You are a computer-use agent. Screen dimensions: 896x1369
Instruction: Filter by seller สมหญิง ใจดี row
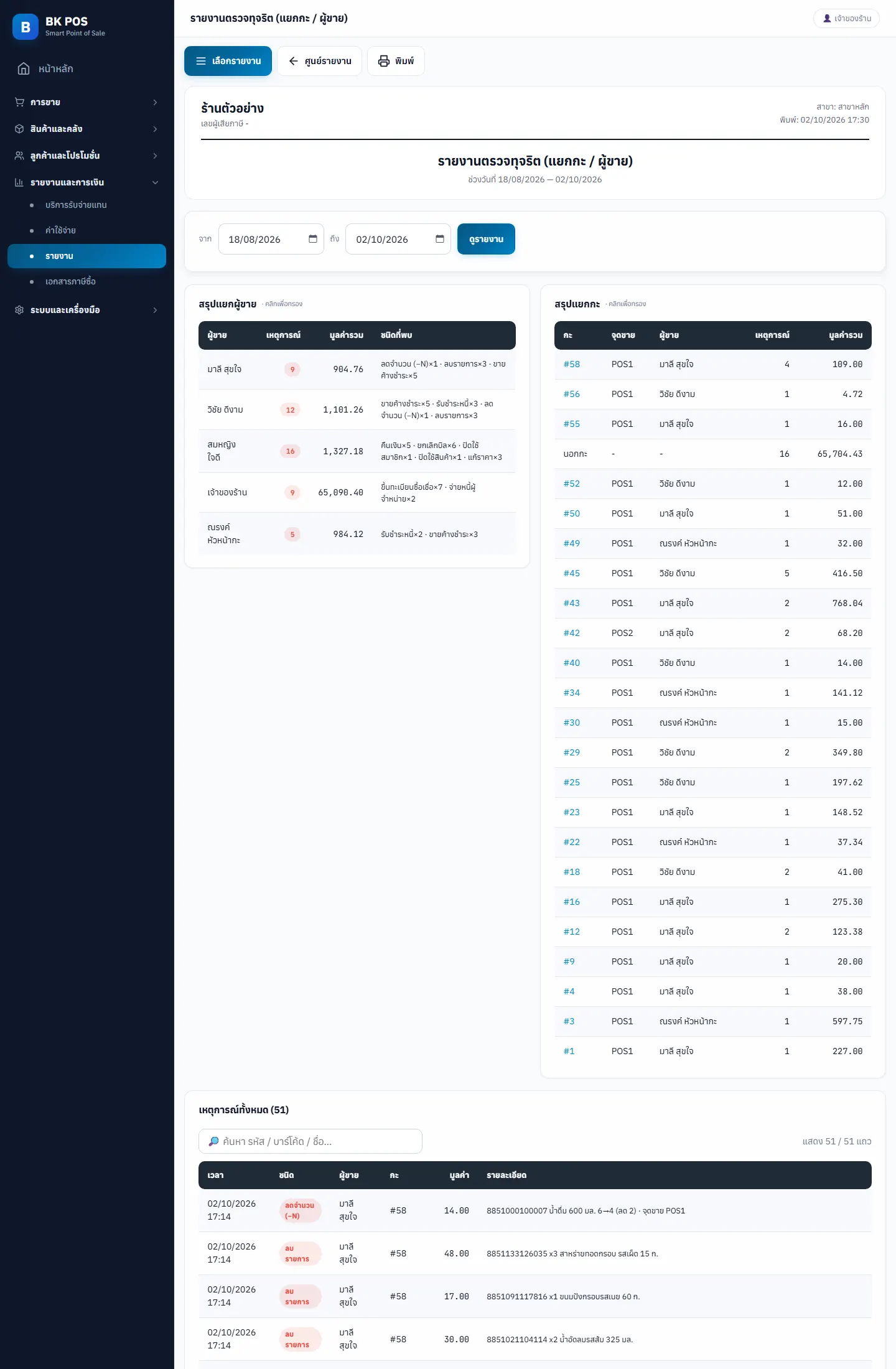click(x=357, y=451)
